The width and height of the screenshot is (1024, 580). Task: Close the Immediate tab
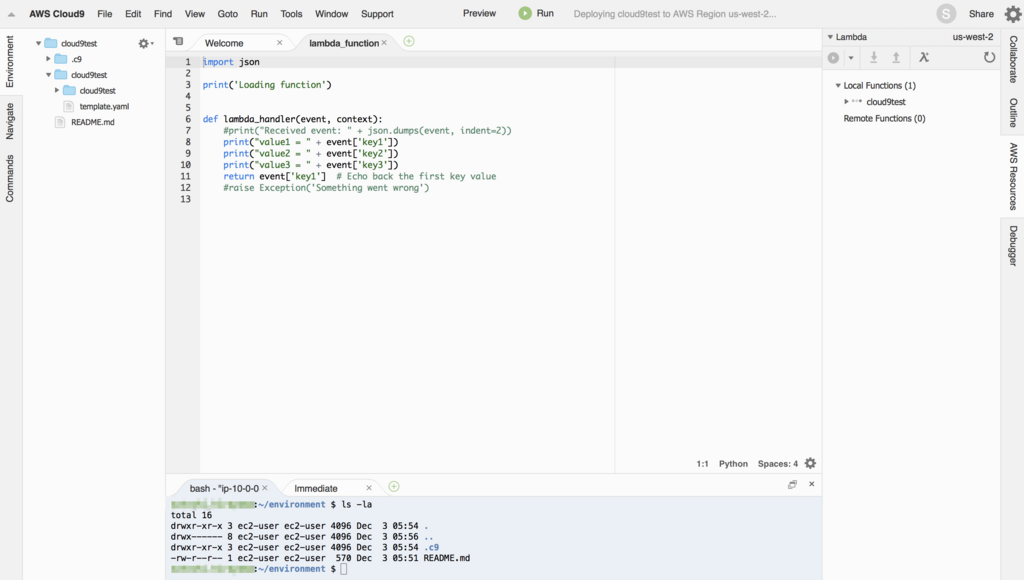click(x=369, y=488)
